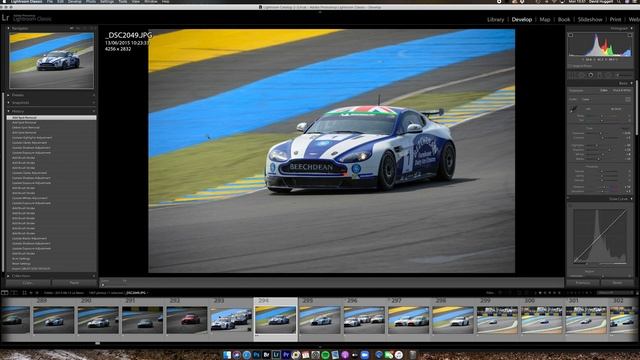The width and height of the screenshot is (640, 360).
Task: Open the Trash in the Dock
Action: click(x=413, y=355)
